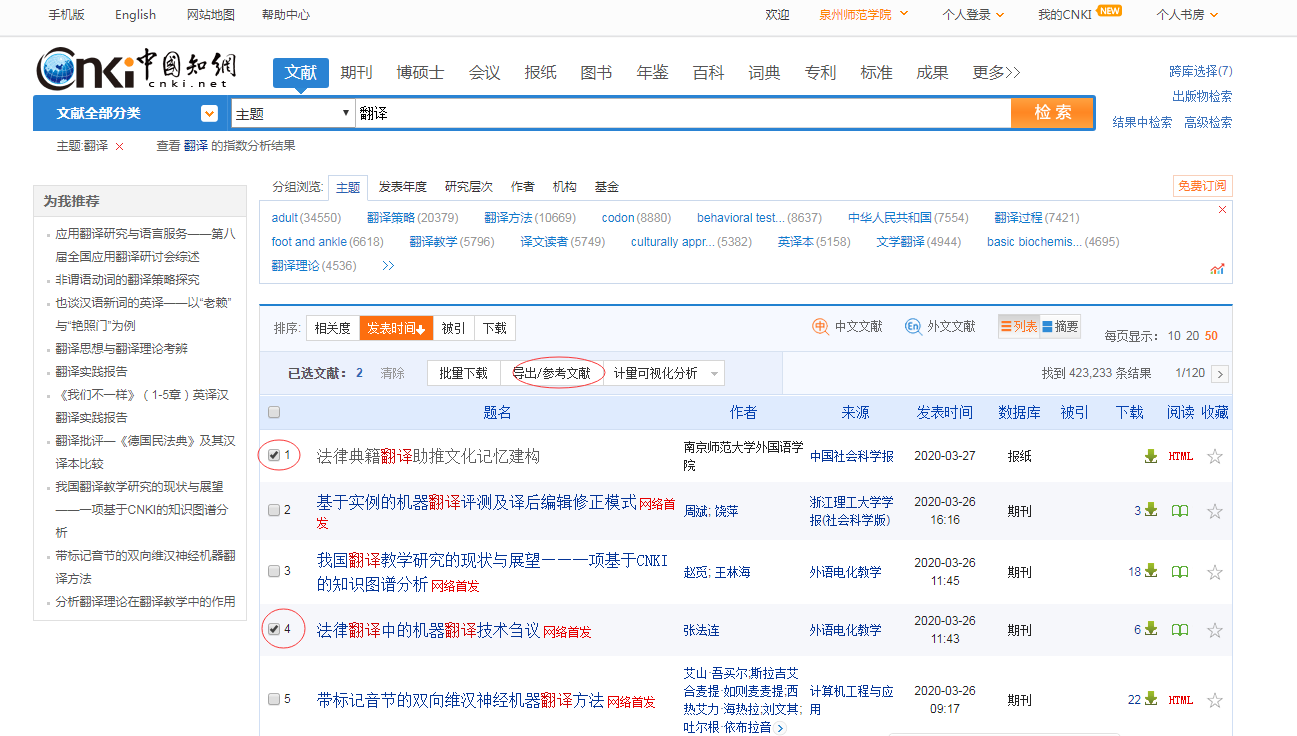Open the chart visualization icon in group panel

click(x=1217, y=268)
